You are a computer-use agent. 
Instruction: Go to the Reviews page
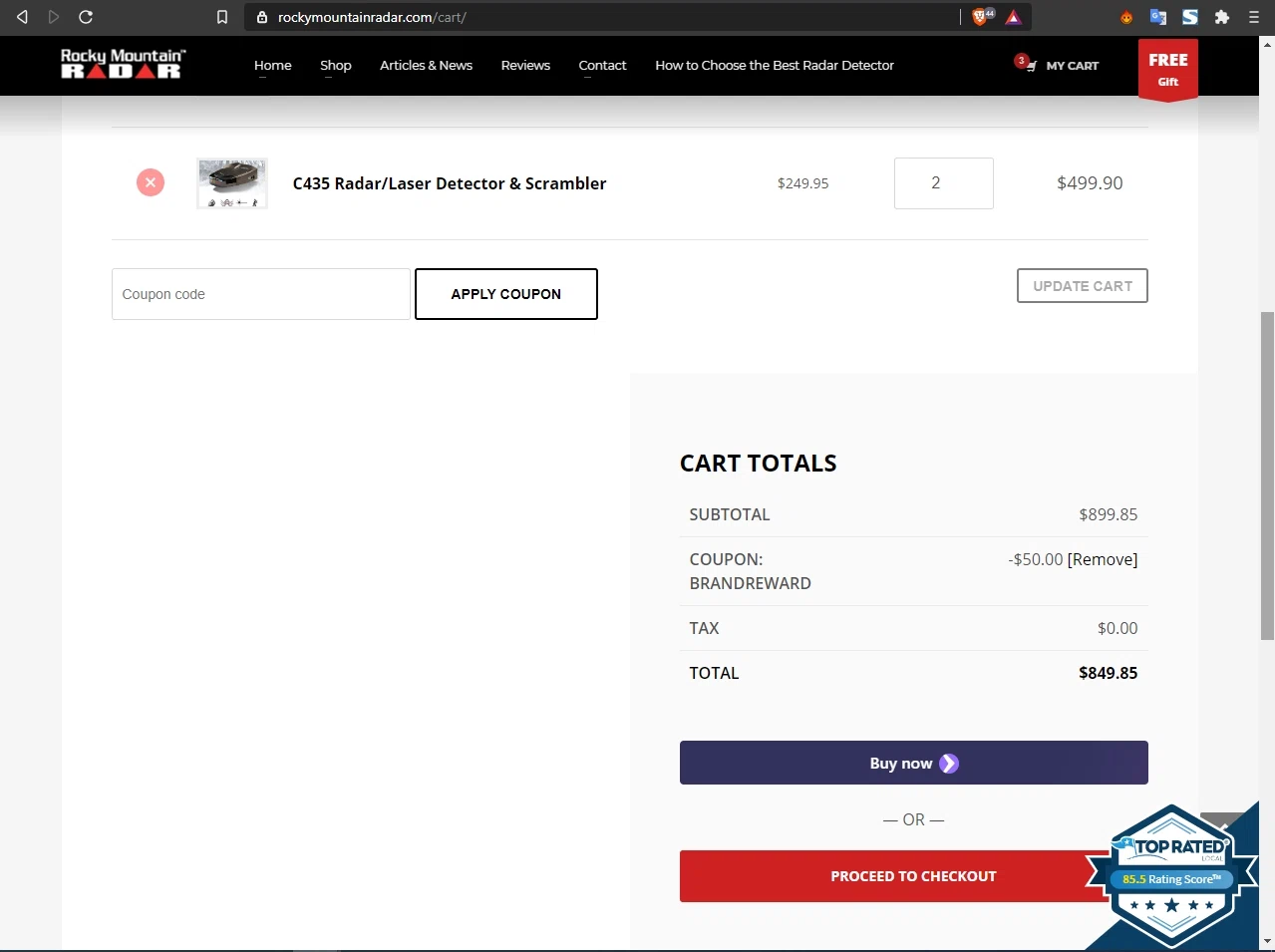[525, 65]
